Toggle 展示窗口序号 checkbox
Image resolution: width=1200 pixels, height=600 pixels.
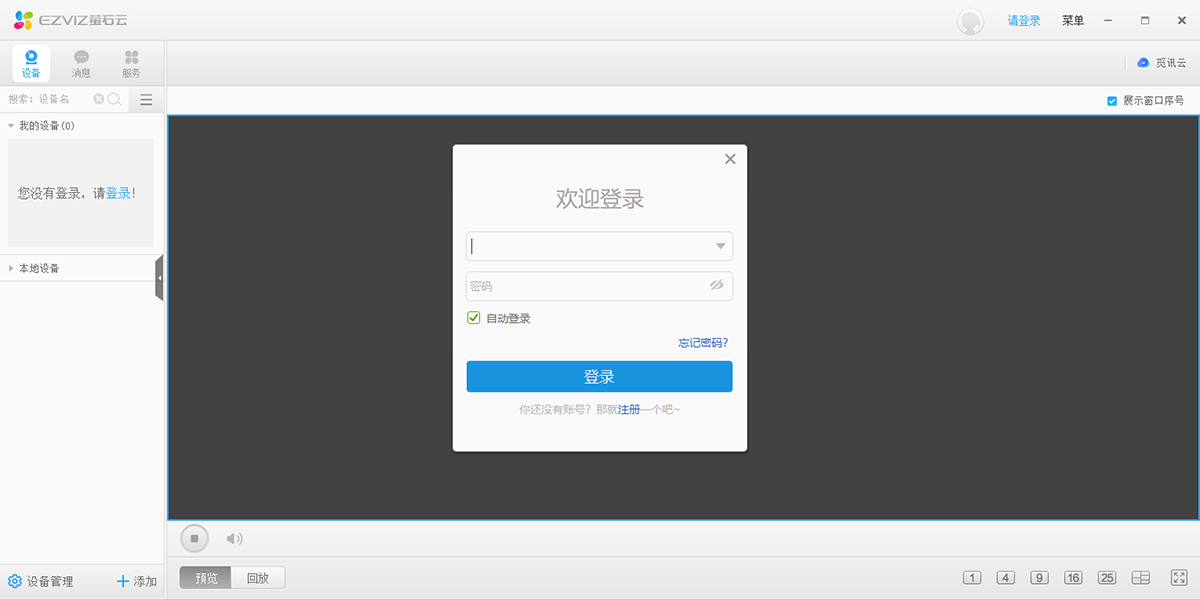pyautogui.click(x=1112, y=101)
